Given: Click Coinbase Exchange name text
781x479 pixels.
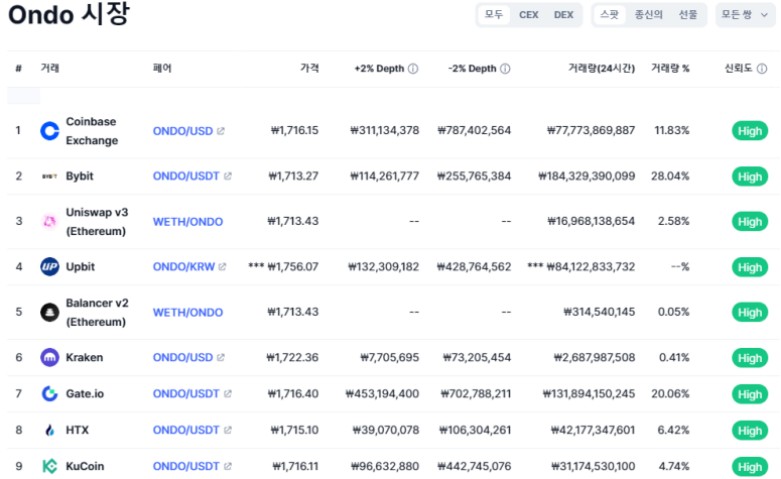Looking at the screenshot, I should [x=92, y=131].
